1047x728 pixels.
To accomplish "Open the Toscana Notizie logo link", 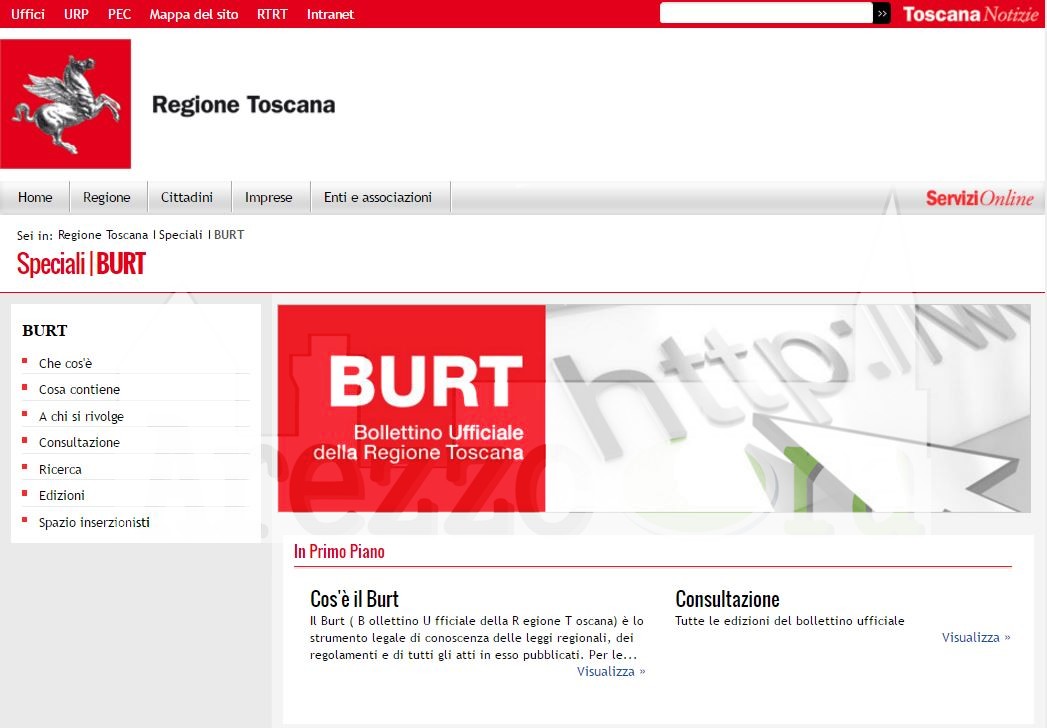I will point(970,14).
